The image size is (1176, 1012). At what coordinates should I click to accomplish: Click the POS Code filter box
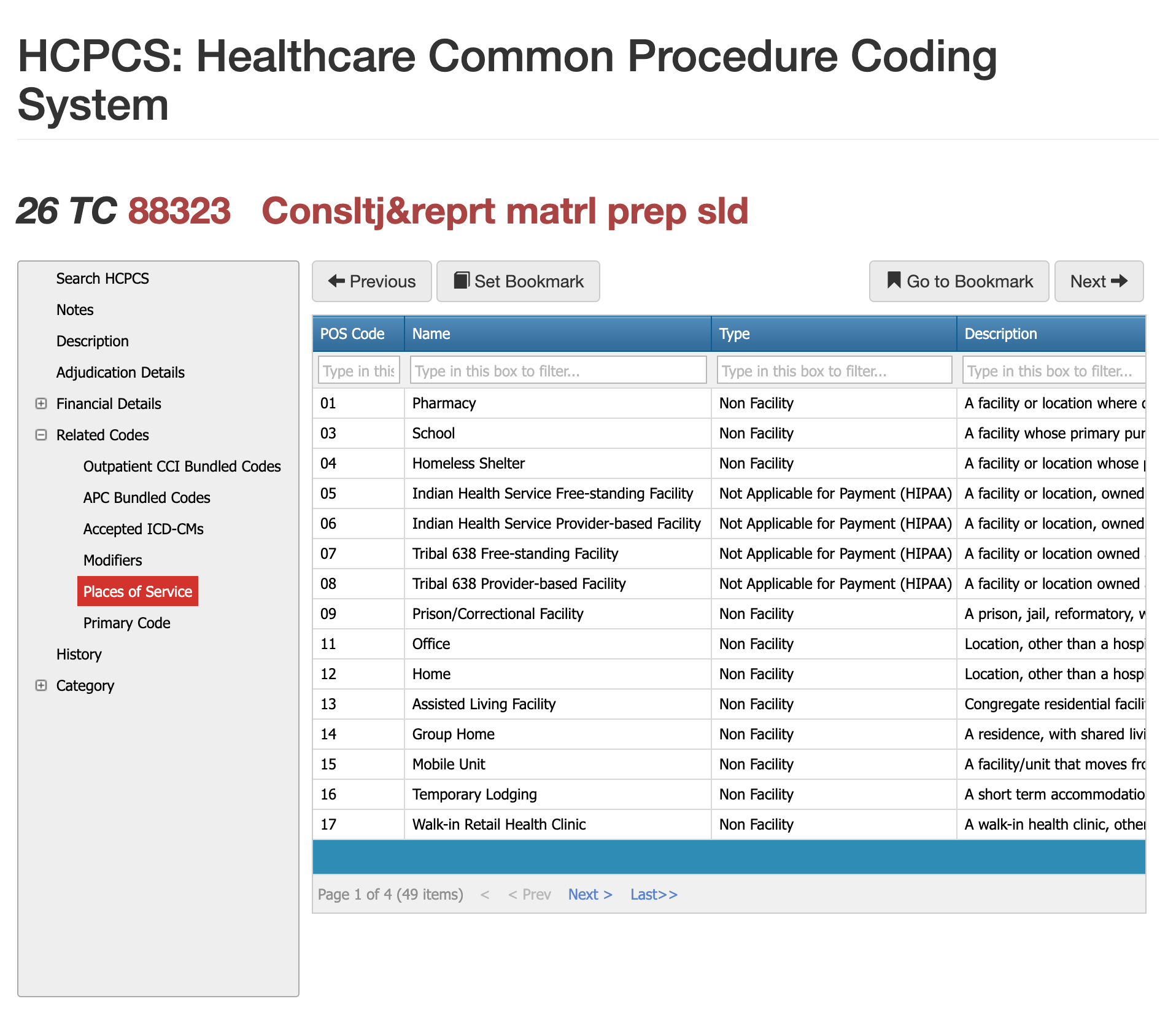[x=358, y=370]
